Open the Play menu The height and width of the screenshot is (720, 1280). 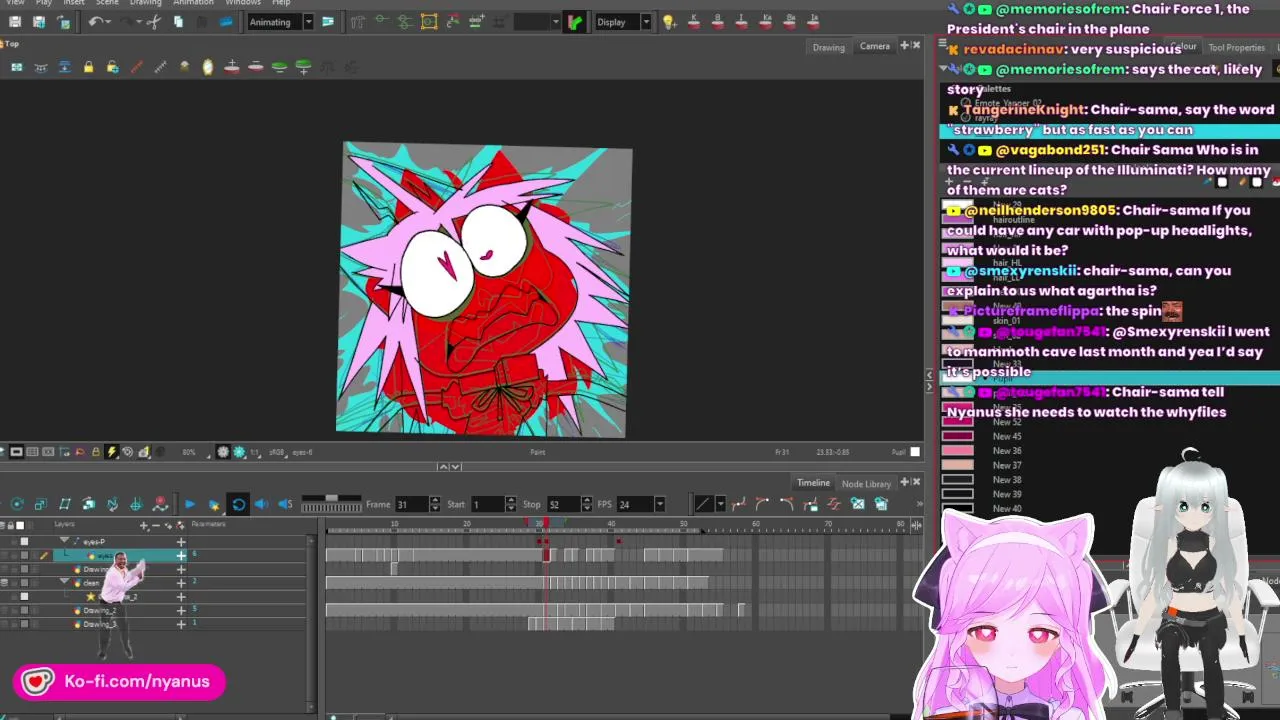pyautogui.click(x=44, y=3)
